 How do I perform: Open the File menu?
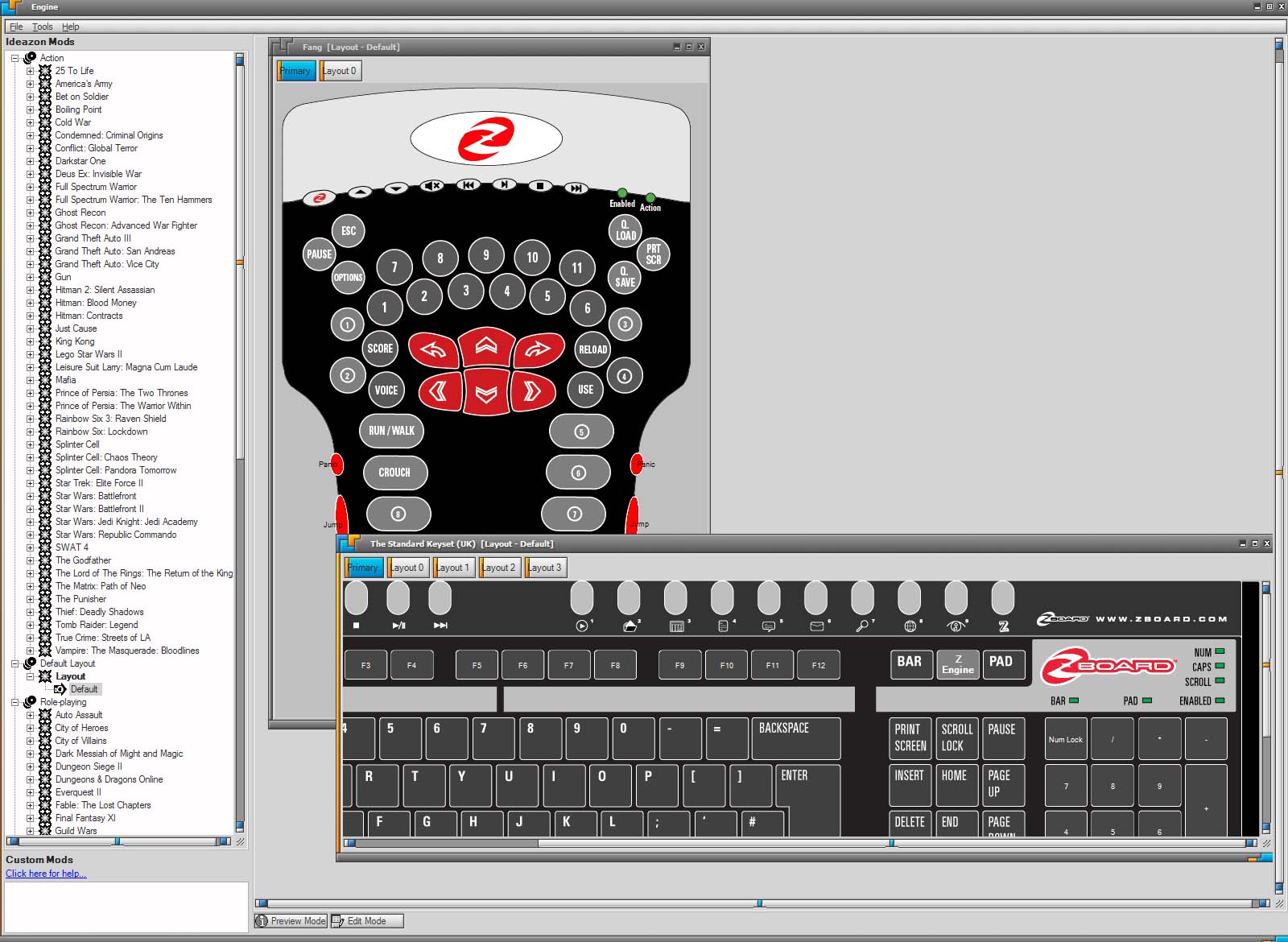16,27
